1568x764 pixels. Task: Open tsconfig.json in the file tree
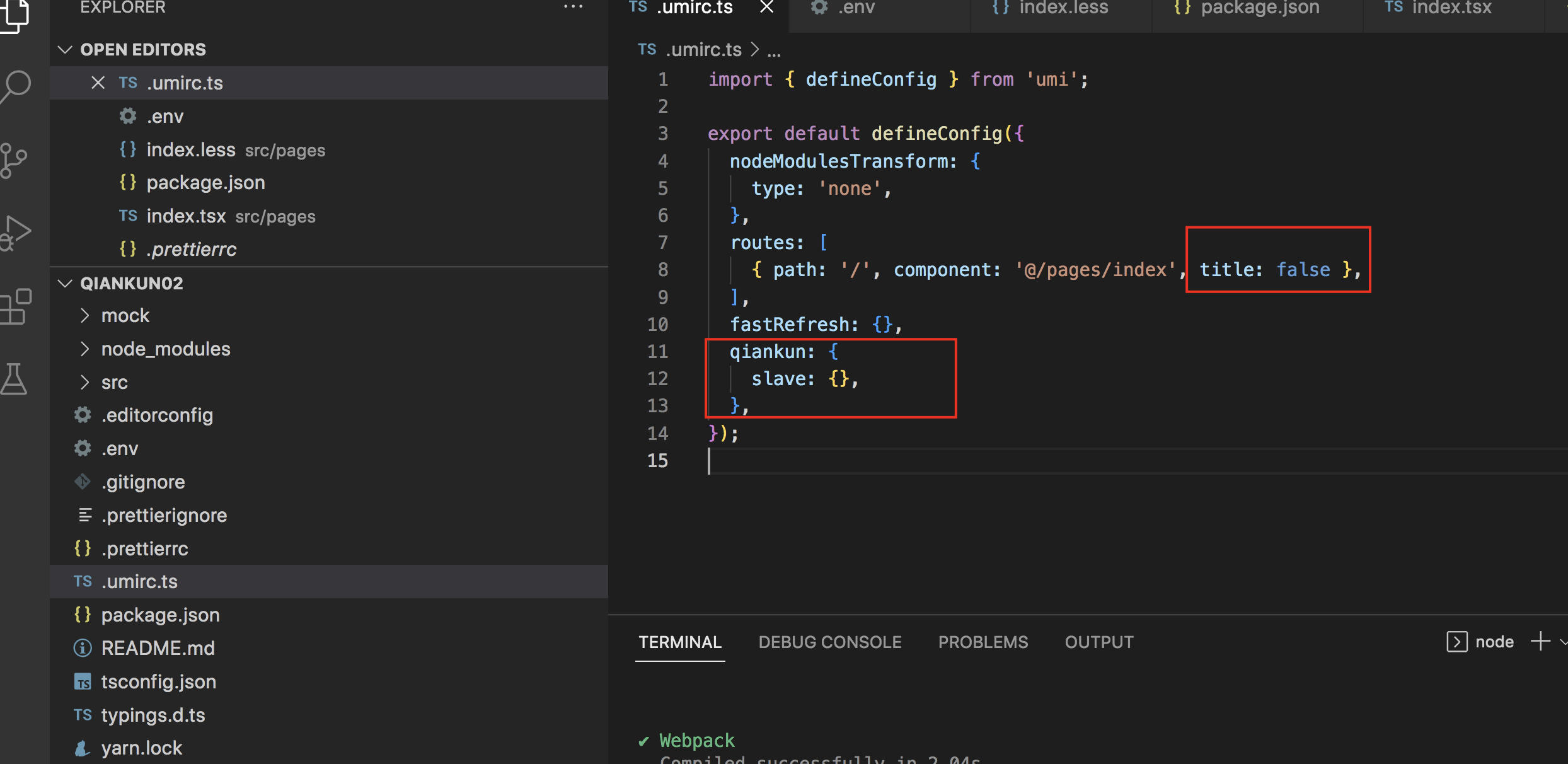point(158,681)
